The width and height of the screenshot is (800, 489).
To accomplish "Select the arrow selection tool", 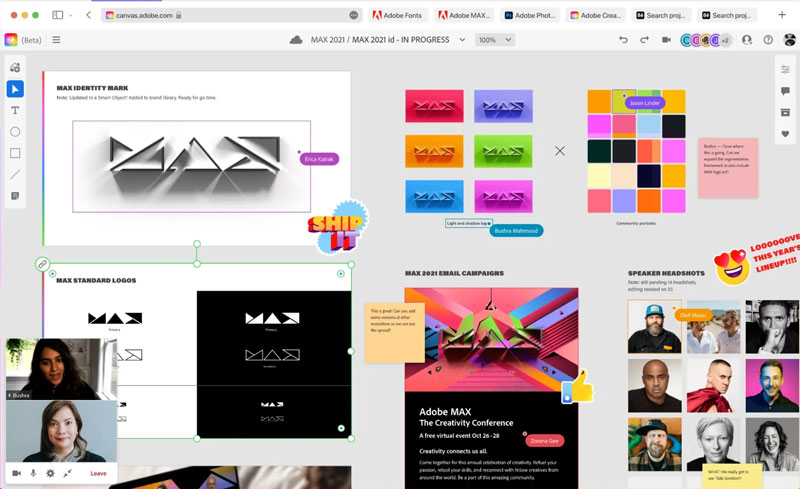I will point(15,89).
